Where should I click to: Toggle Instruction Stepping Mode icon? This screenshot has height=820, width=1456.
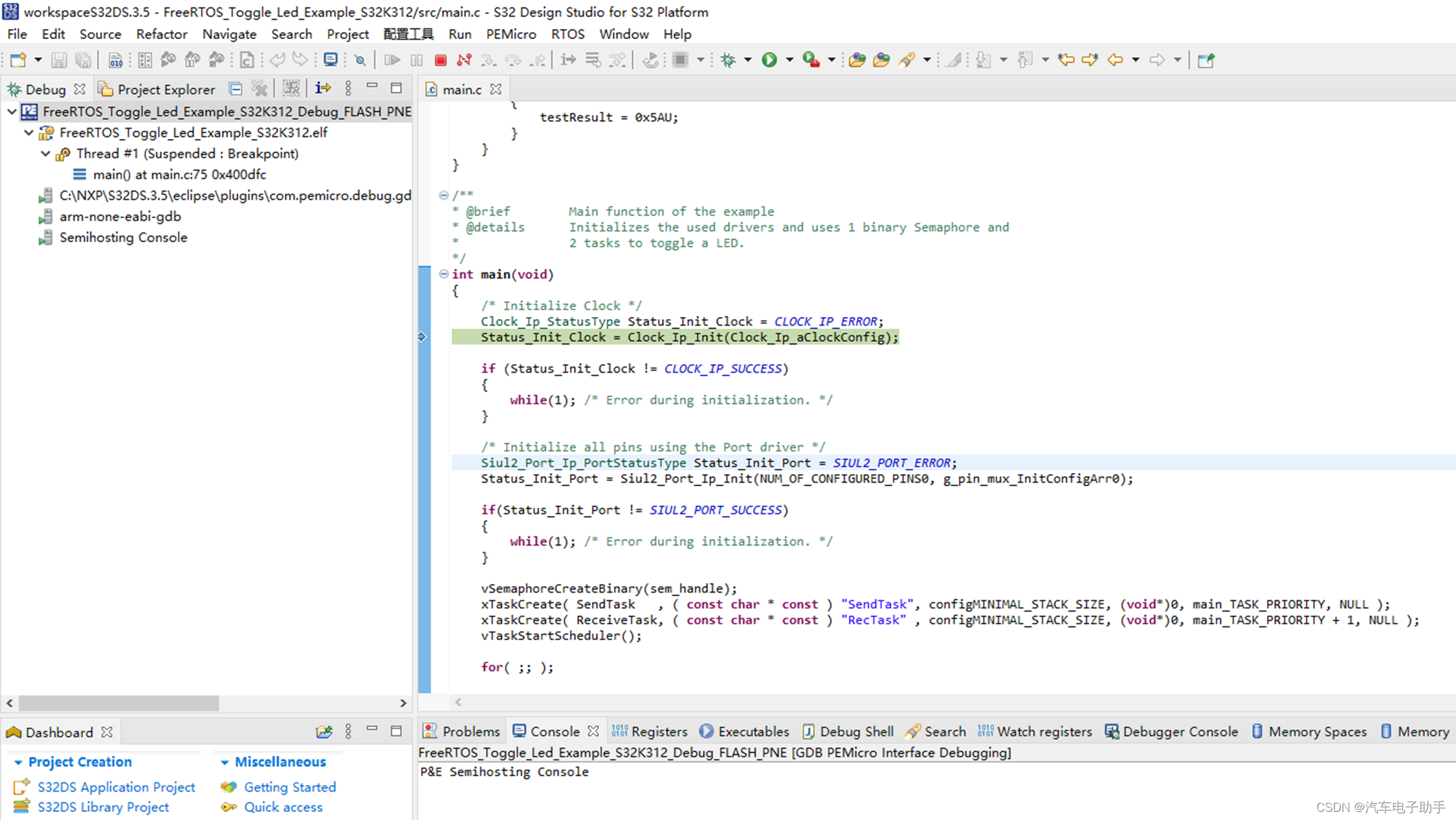click(x=568, y=60)
